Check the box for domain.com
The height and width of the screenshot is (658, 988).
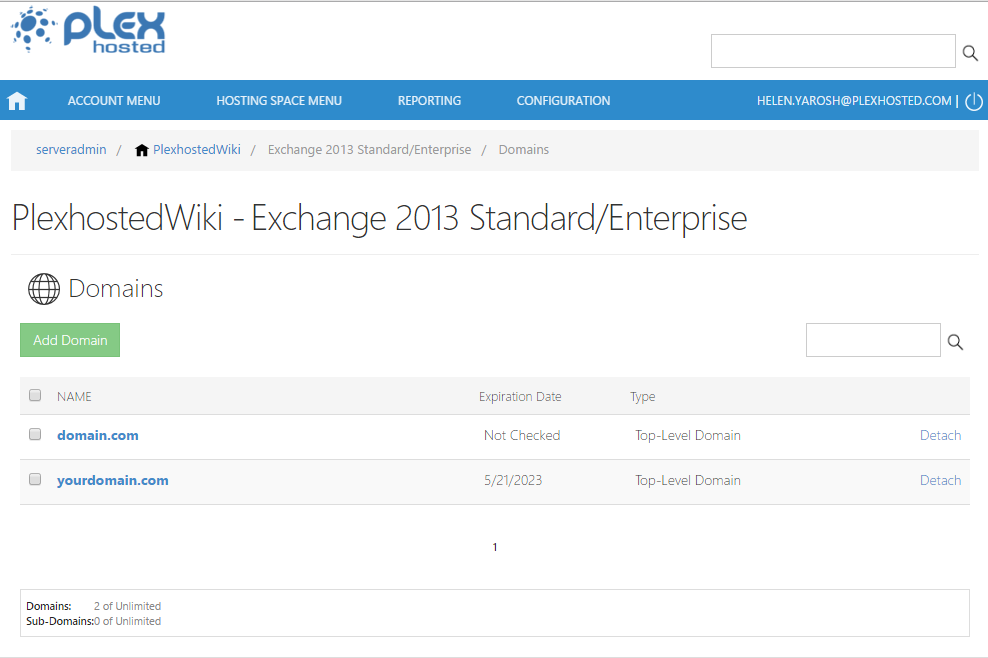click(35, 434)
